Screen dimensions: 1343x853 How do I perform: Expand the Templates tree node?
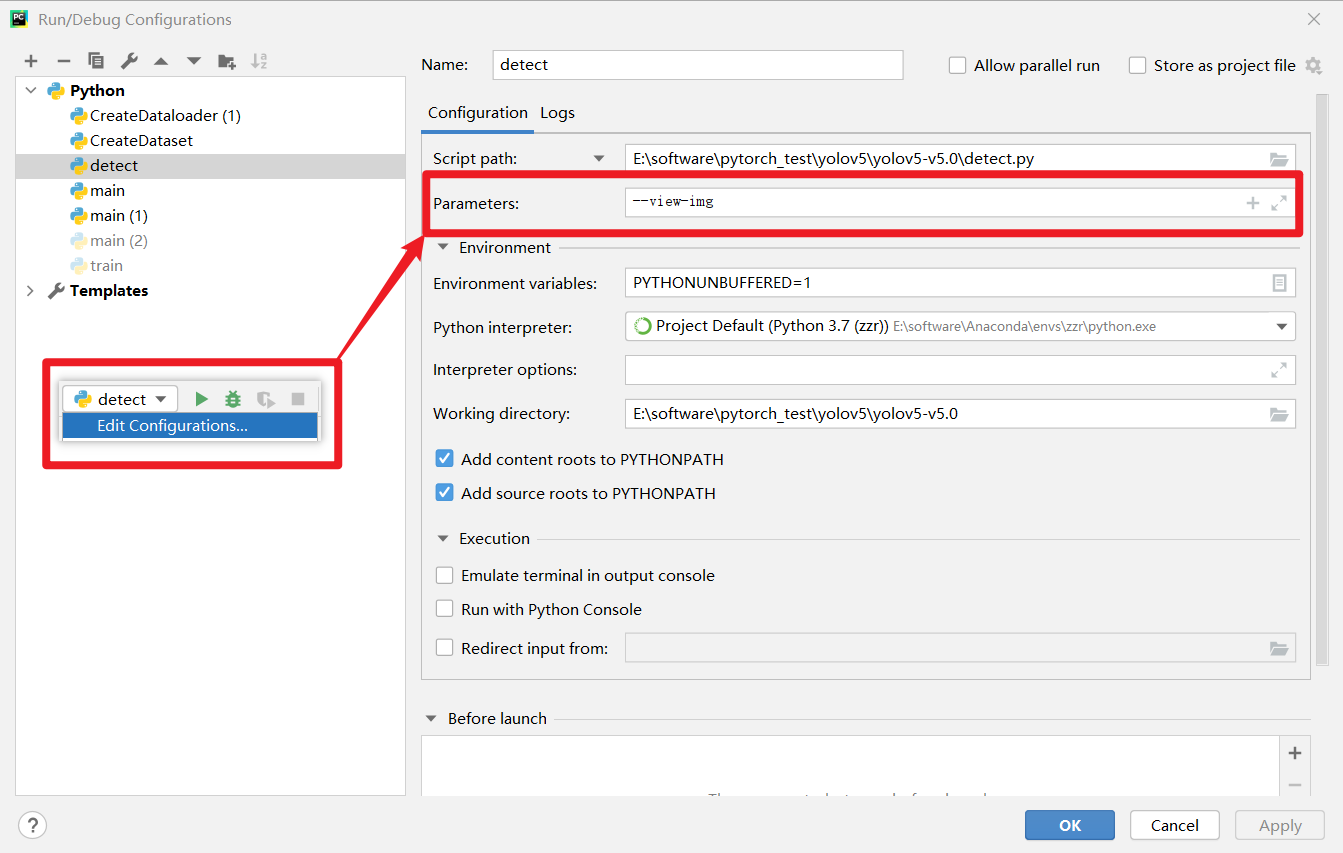[x=30, y=290]
